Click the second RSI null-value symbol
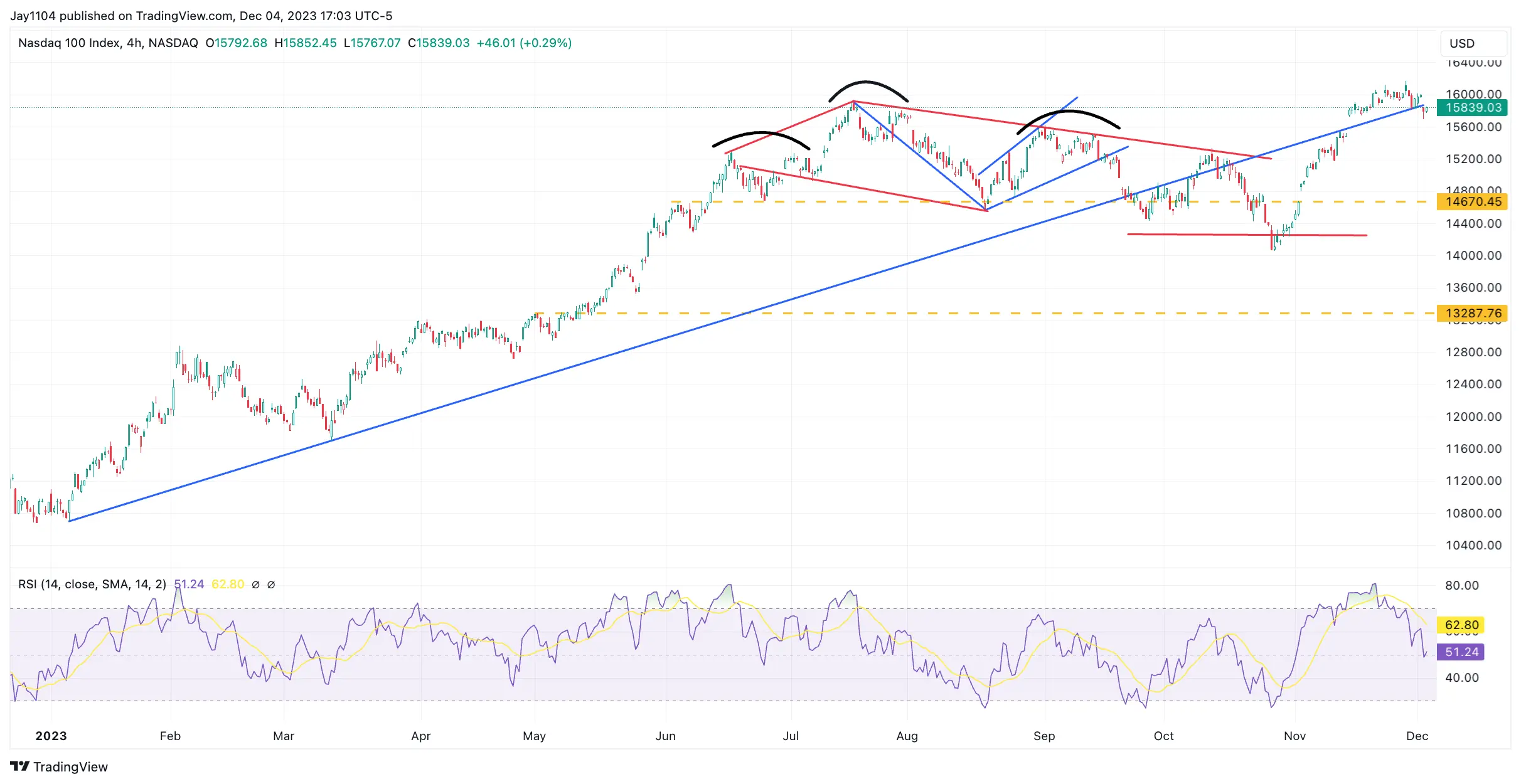This screenshot has width=1521, height=784. (271, 585)
